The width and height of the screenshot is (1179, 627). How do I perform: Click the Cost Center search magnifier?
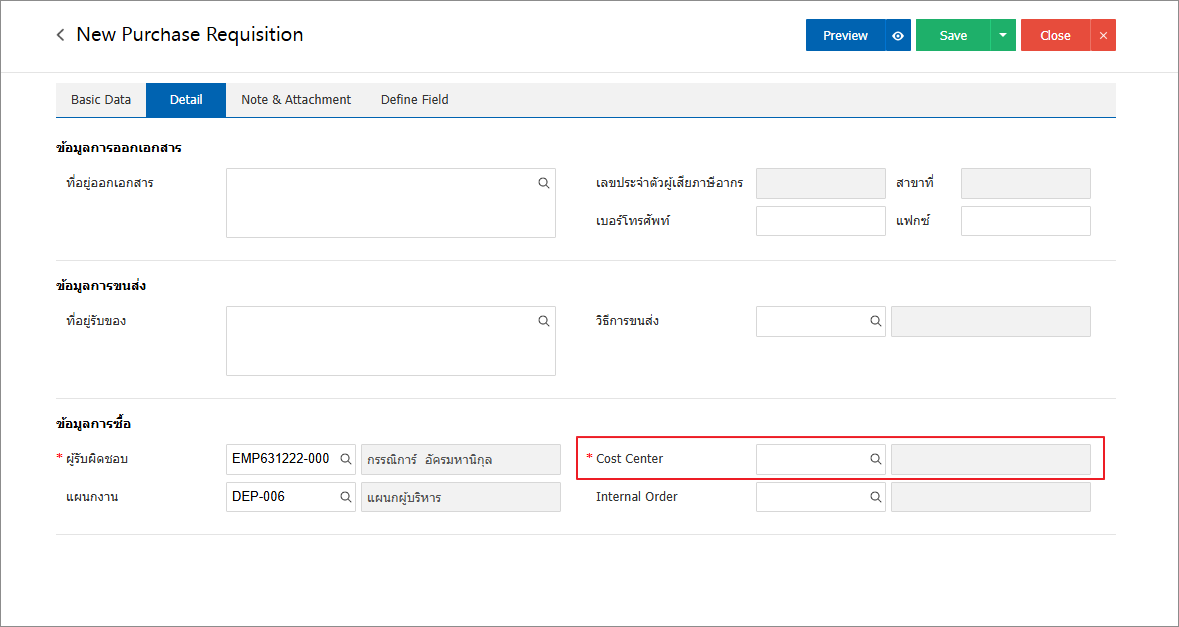875,459
